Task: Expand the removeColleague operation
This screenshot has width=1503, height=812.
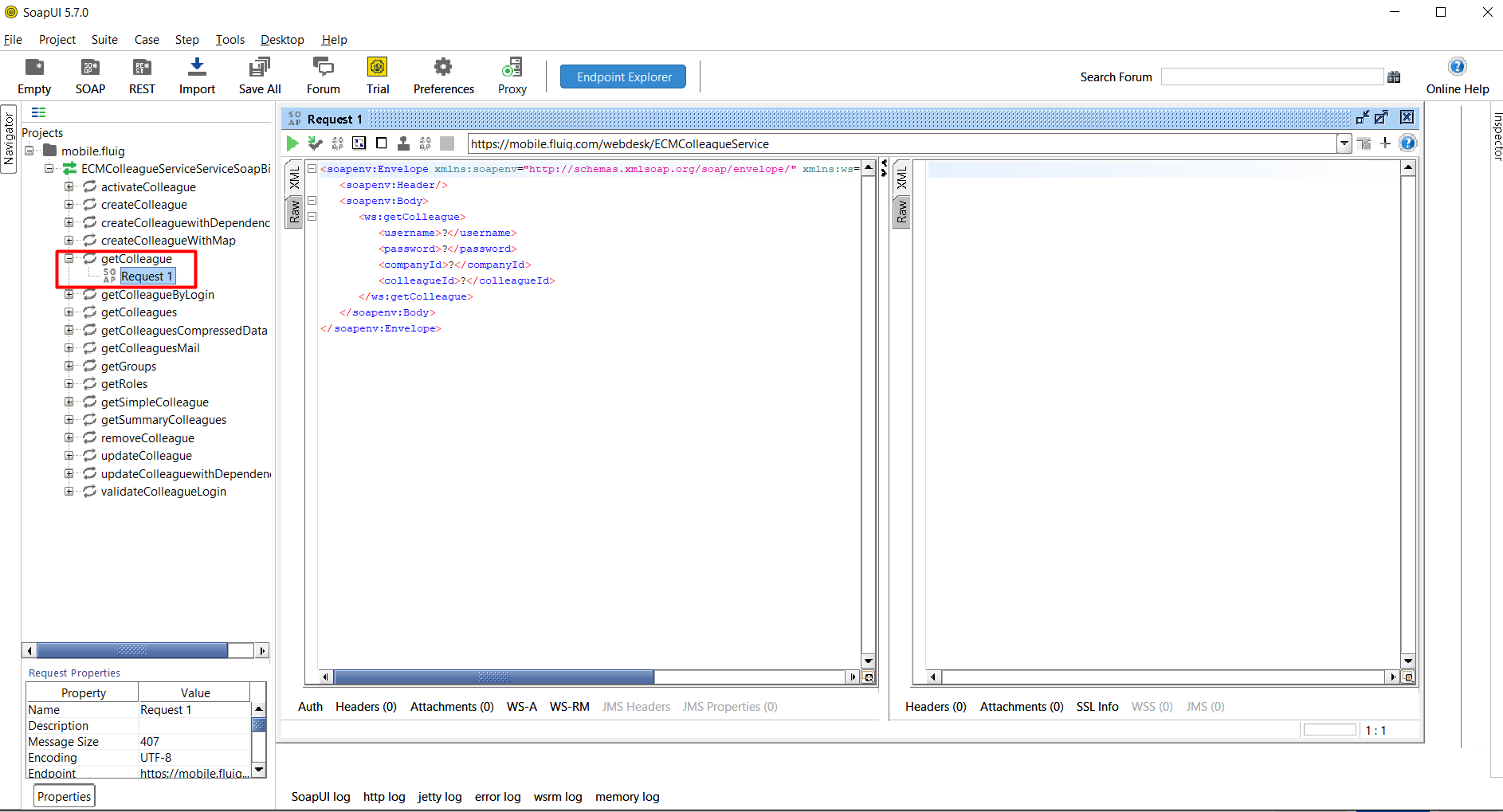Action: tap(69, 437)
